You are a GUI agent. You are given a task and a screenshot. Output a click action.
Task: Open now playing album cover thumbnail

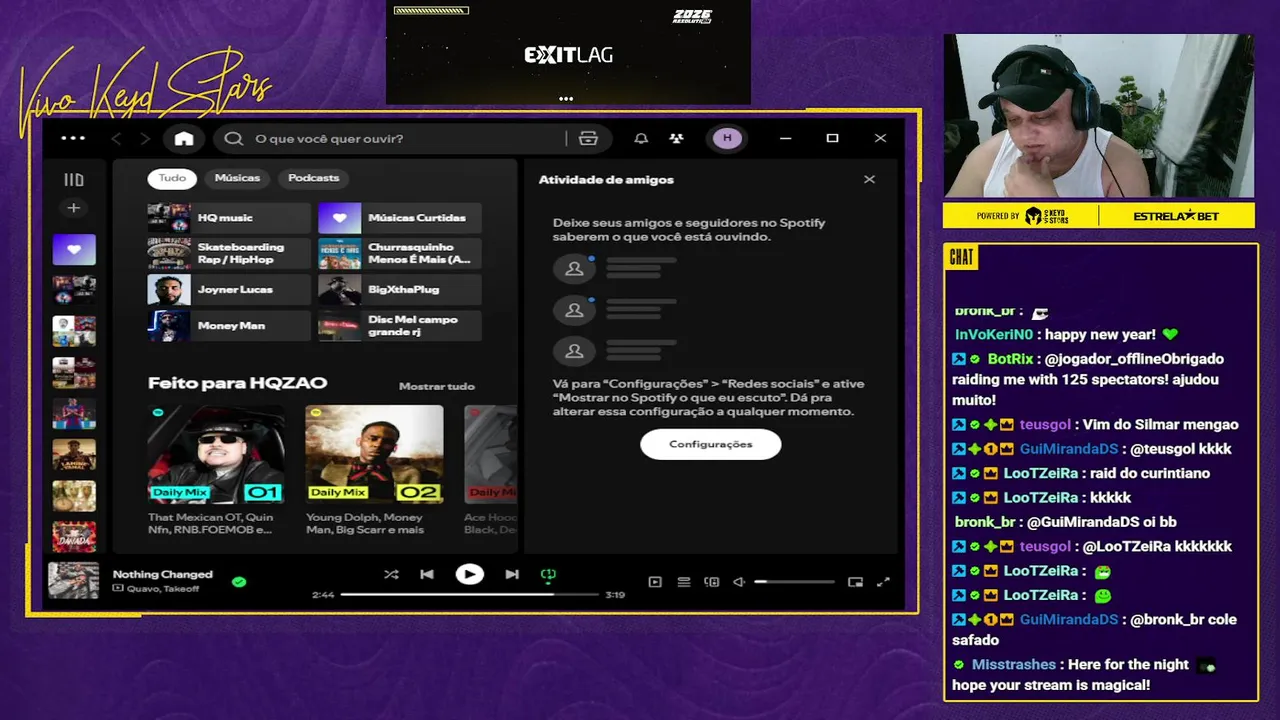coord(74,580)
